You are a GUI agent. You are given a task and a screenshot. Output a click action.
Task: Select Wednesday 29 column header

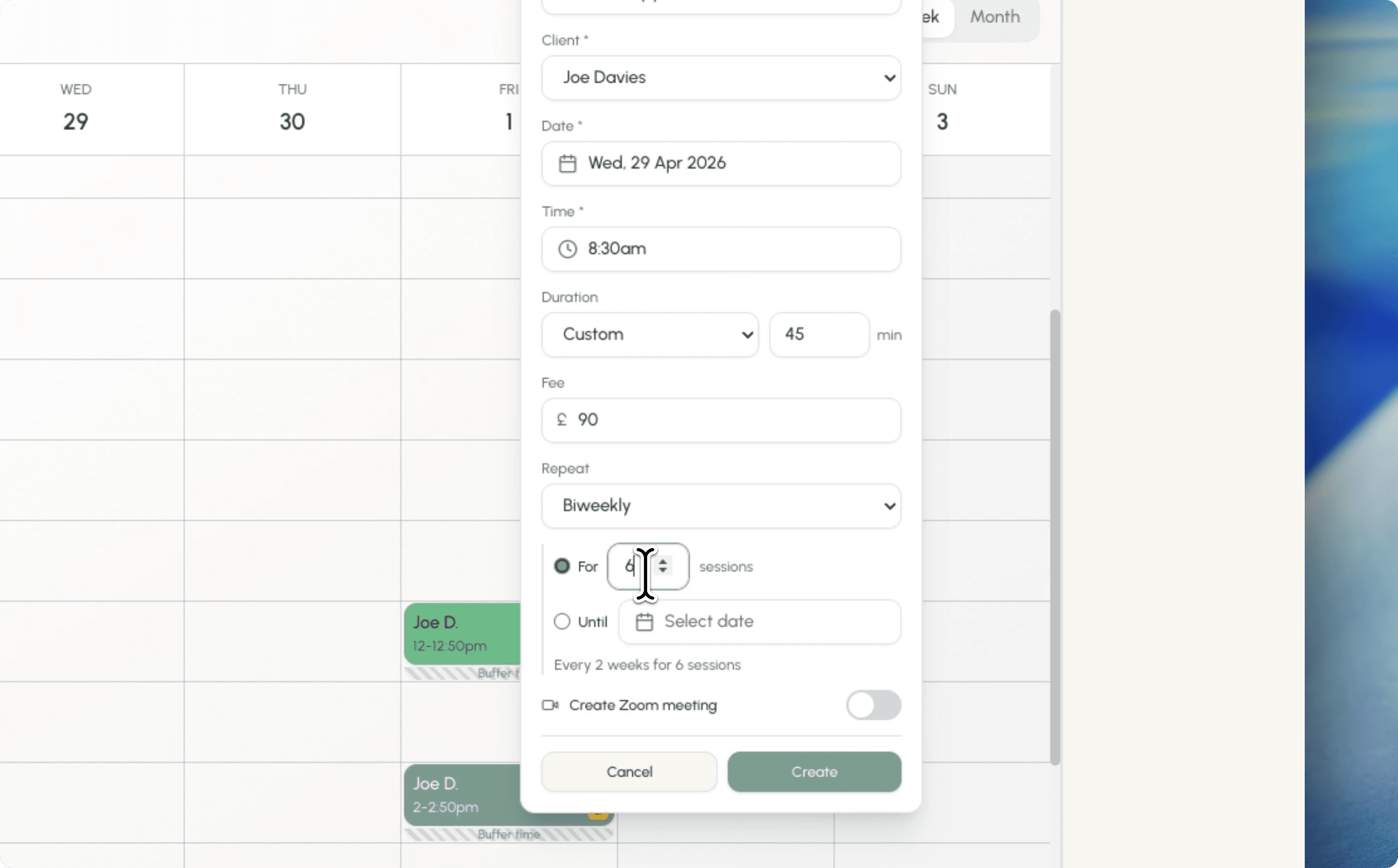point(76,109)
